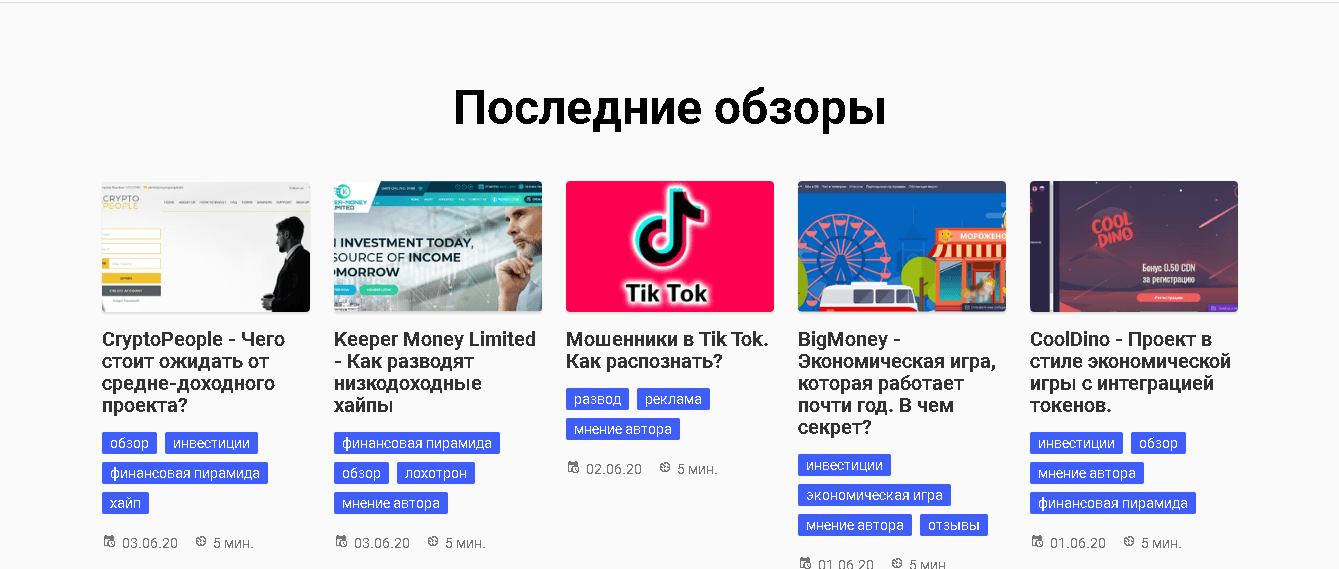Click clock icon under Keeper Money article
The width and height of the screenshot is (1339, 569).
click(x=433, y=542)
